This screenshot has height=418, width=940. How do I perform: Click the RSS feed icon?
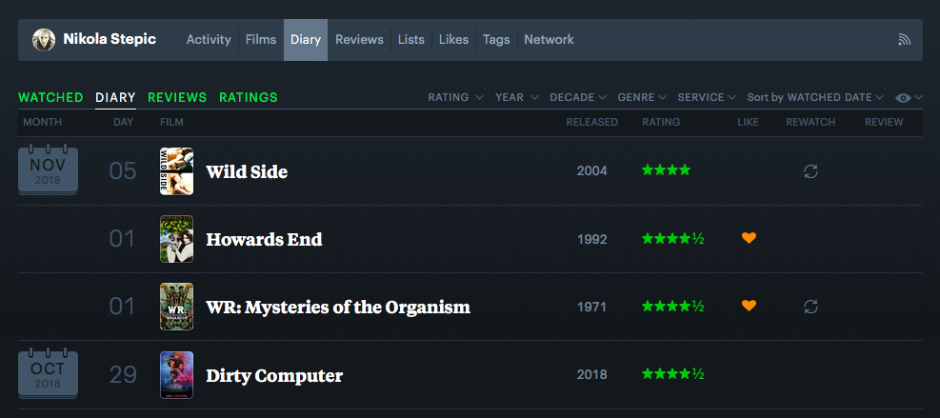click(904, 40)
